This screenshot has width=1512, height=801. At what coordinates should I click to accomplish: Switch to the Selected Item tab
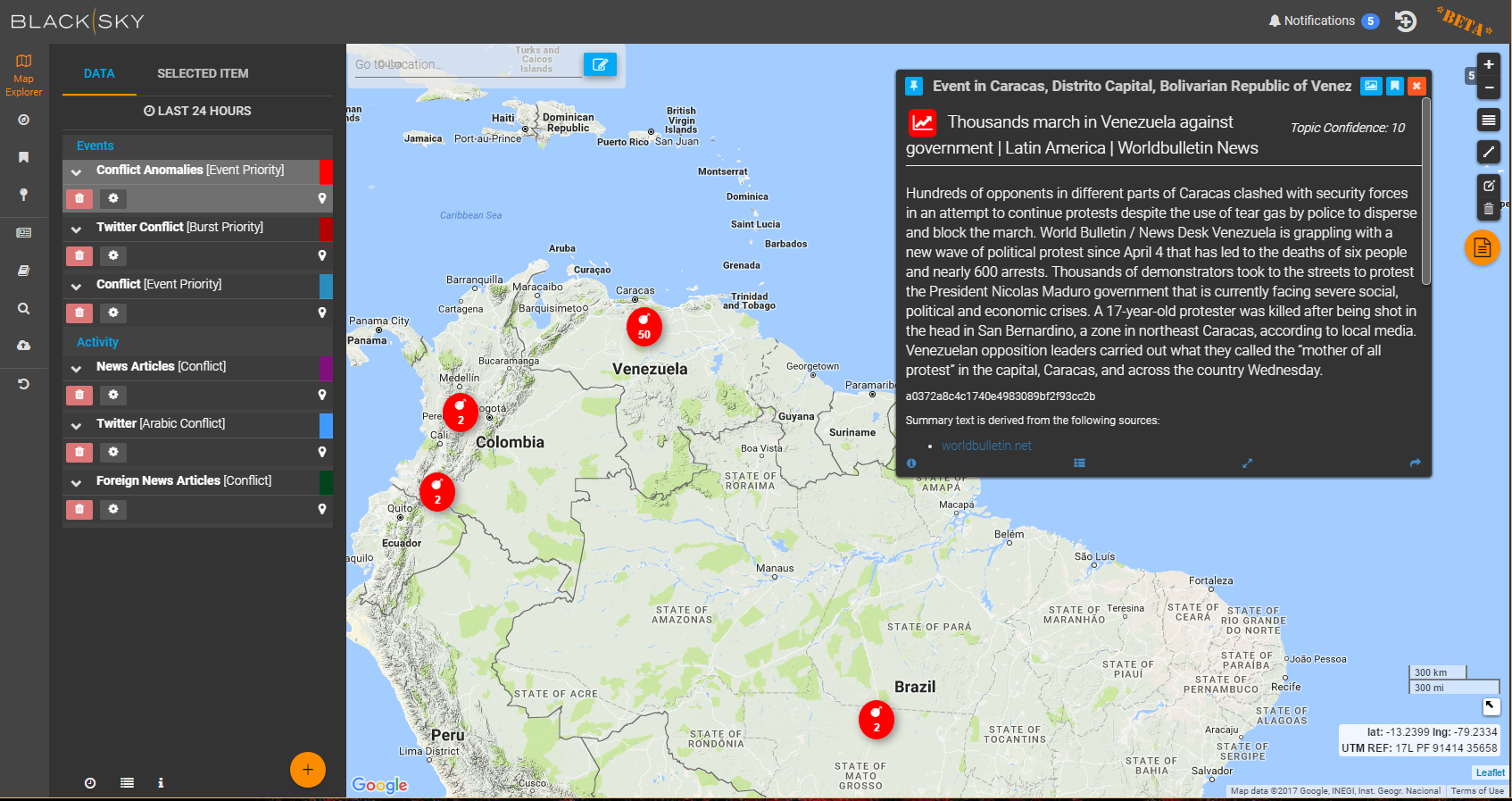point(203,73)
